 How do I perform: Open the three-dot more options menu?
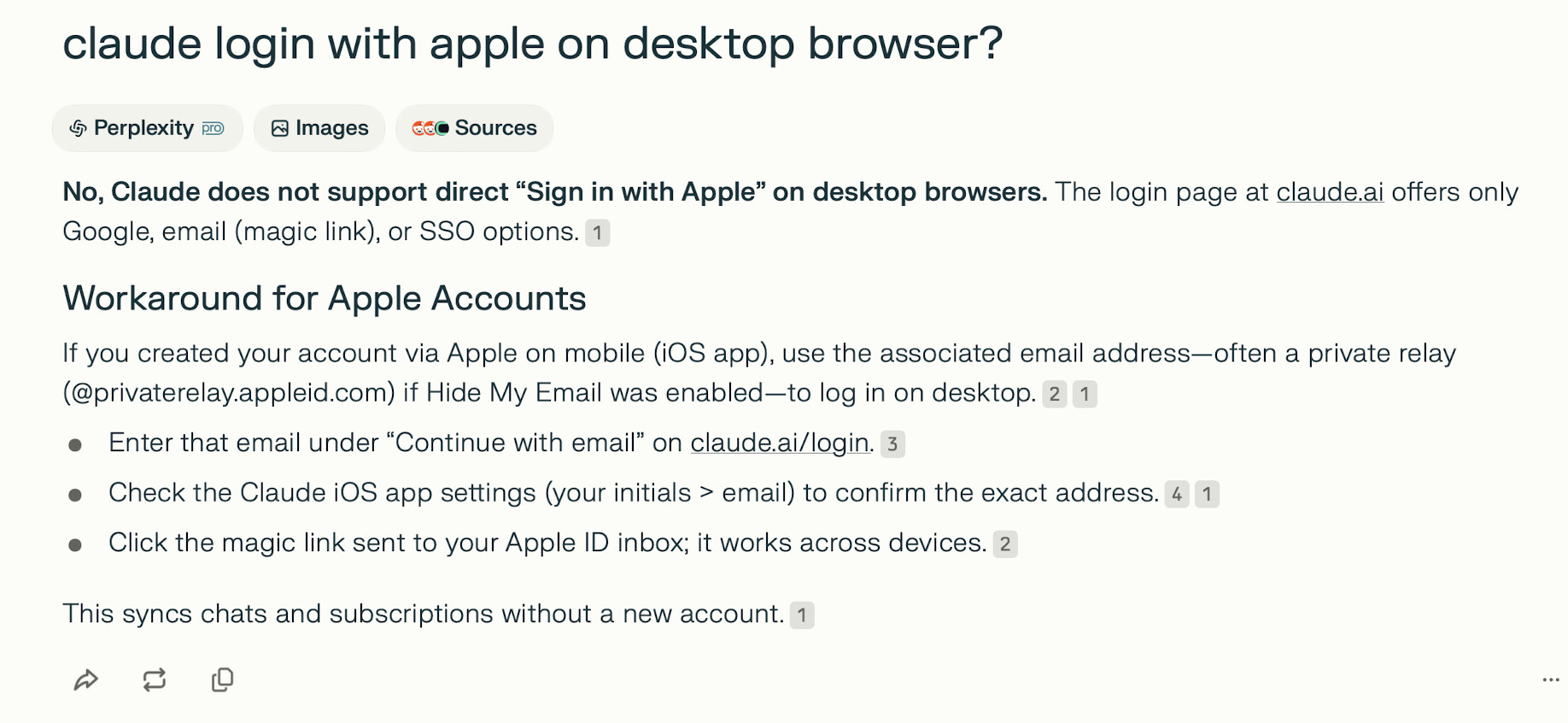(x=1550, y=680)
